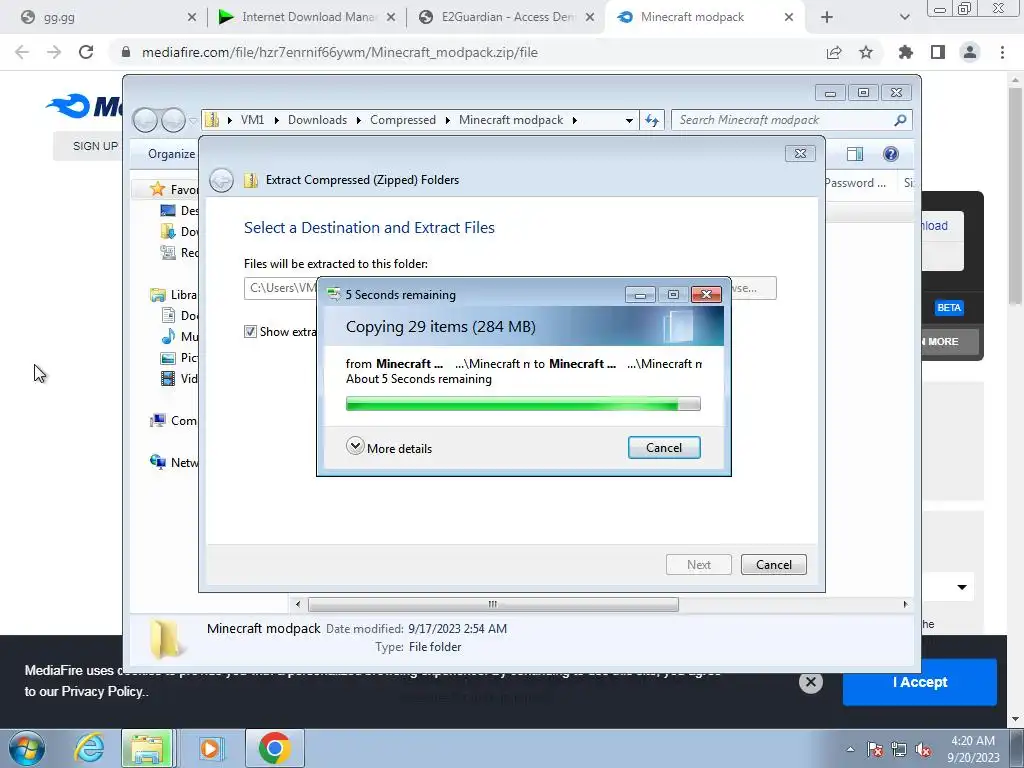Expand arrow after Minecraft modpack breadcrumb
The width and height of the screenshot is (1024, 768).
[575, 120]
